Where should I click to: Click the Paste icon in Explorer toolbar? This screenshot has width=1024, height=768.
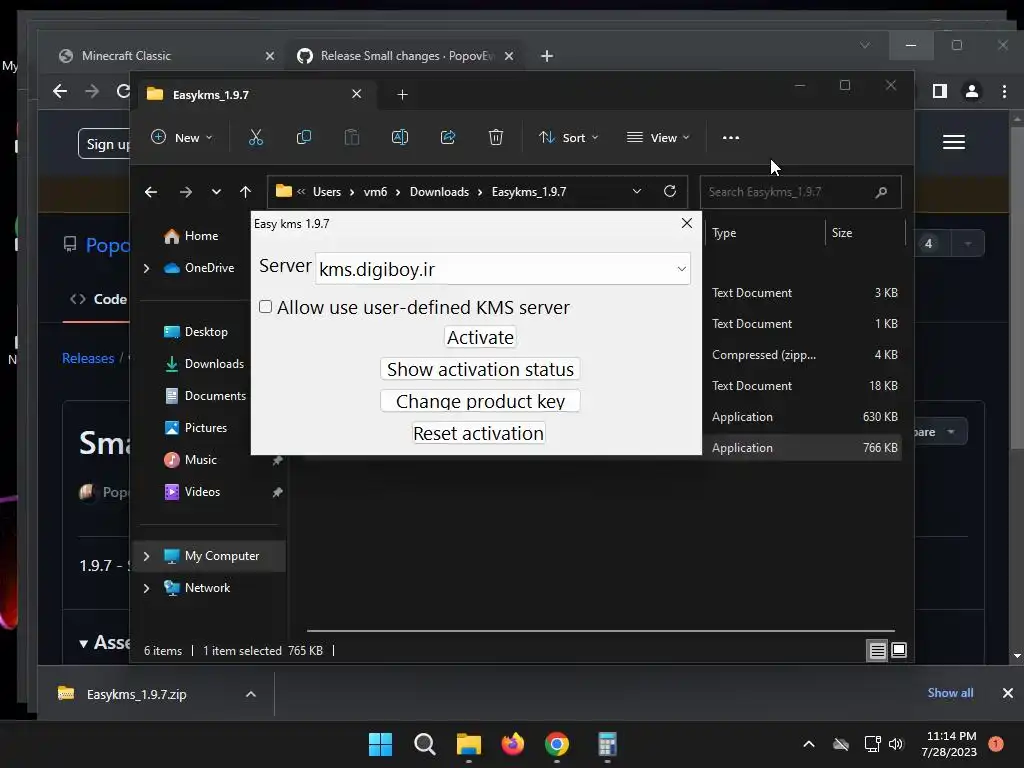pyautogui.click(x=352, y=137)
